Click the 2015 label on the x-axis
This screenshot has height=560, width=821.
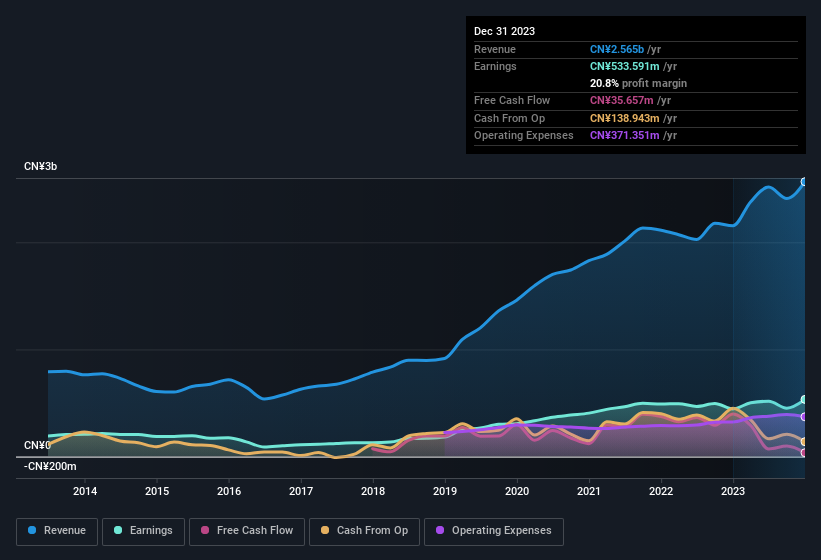point(157,491)
